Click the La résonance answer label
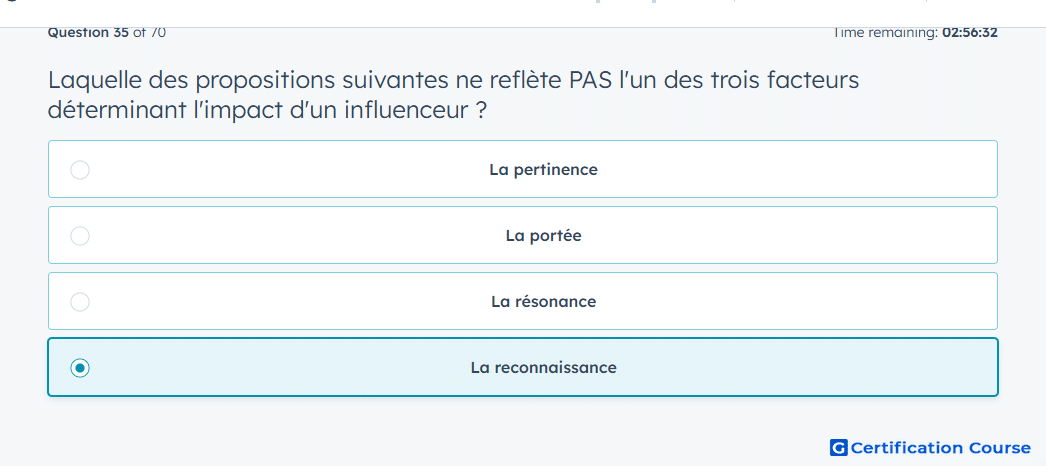The image size is (1046, 466). pos(543,302)
